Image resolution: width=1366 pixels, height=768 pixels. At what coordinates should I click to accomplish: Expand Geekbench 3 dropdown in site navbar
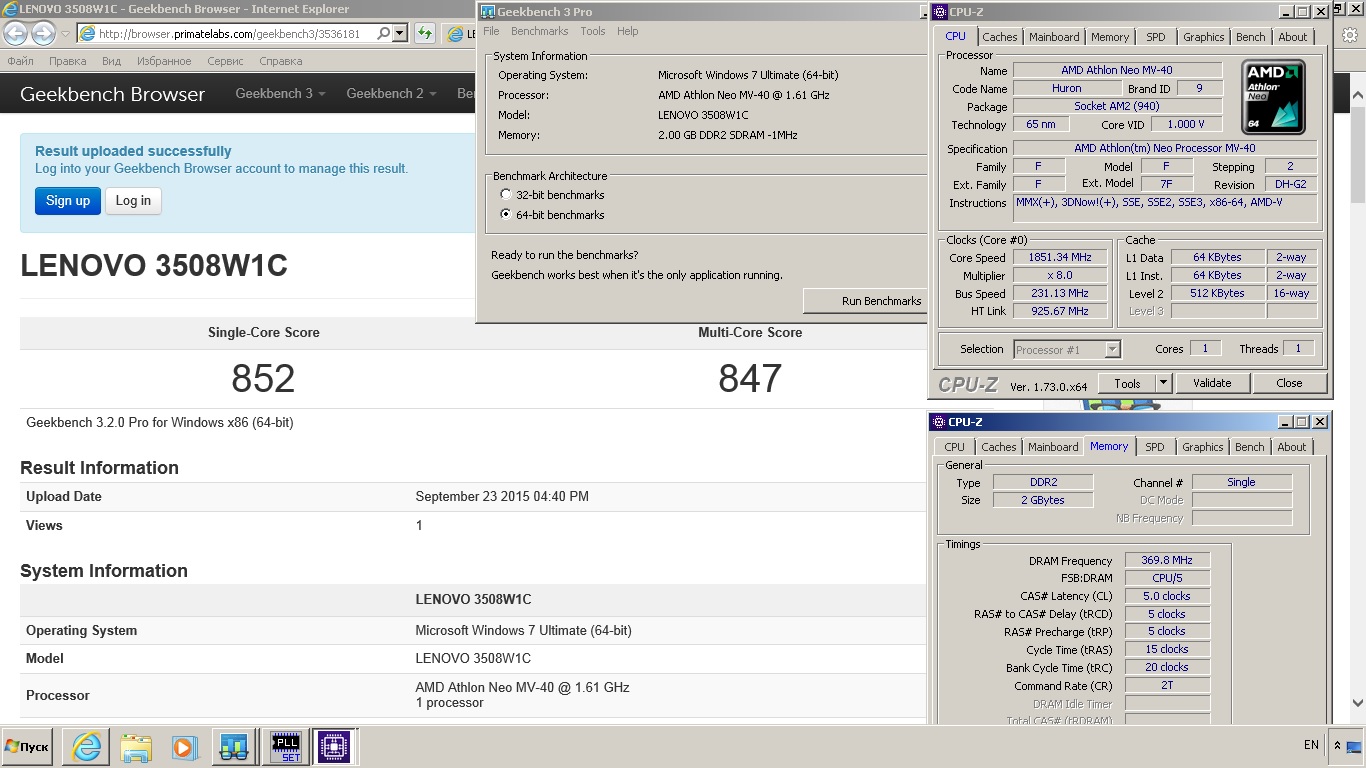click(x=280, y=93)
